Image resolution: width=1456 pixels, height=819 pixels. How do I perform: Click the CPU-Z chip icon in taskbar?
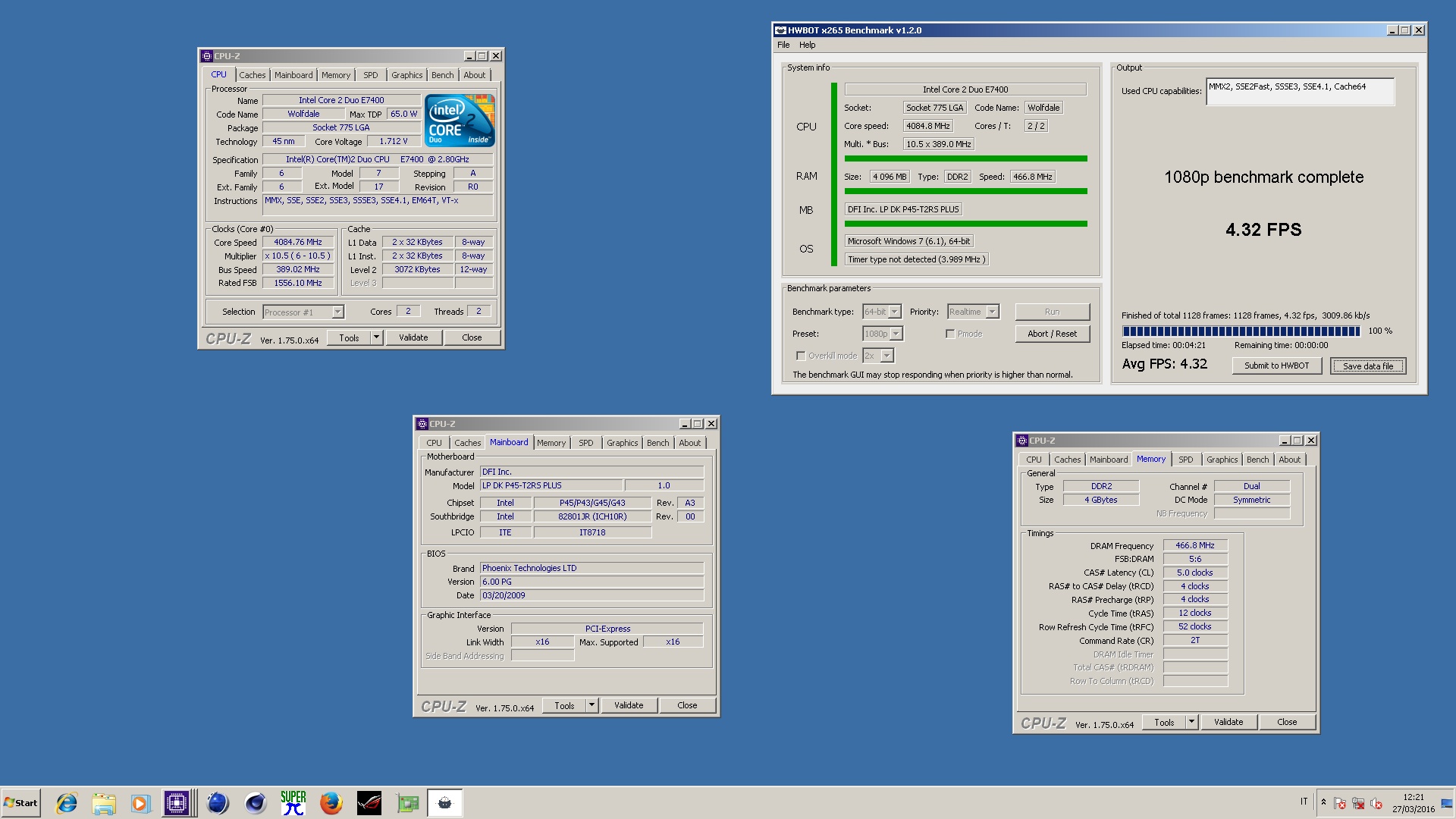177,803
